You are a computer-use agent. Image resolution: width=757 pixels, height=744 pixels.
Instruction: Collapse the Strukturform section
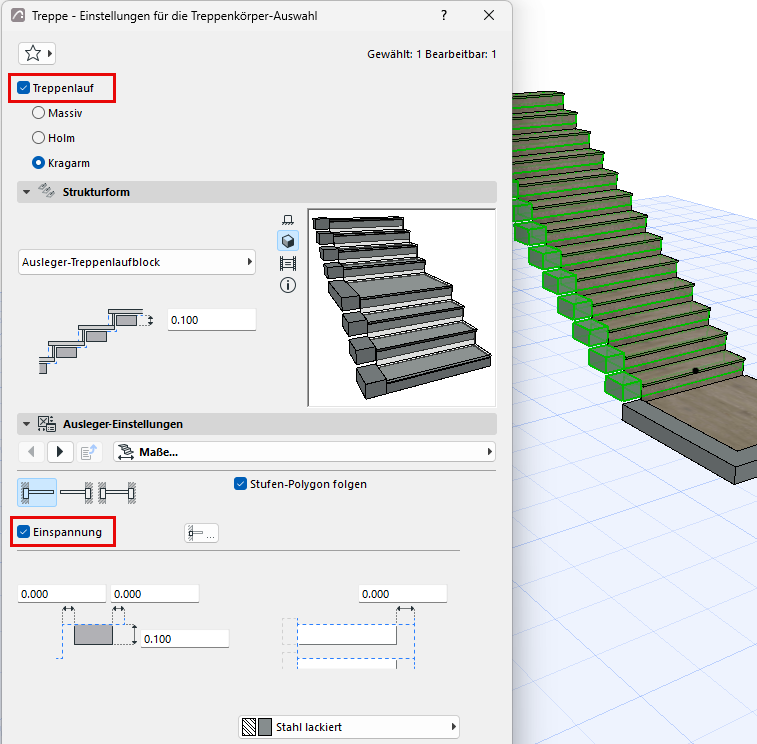[x=27, y=192]
